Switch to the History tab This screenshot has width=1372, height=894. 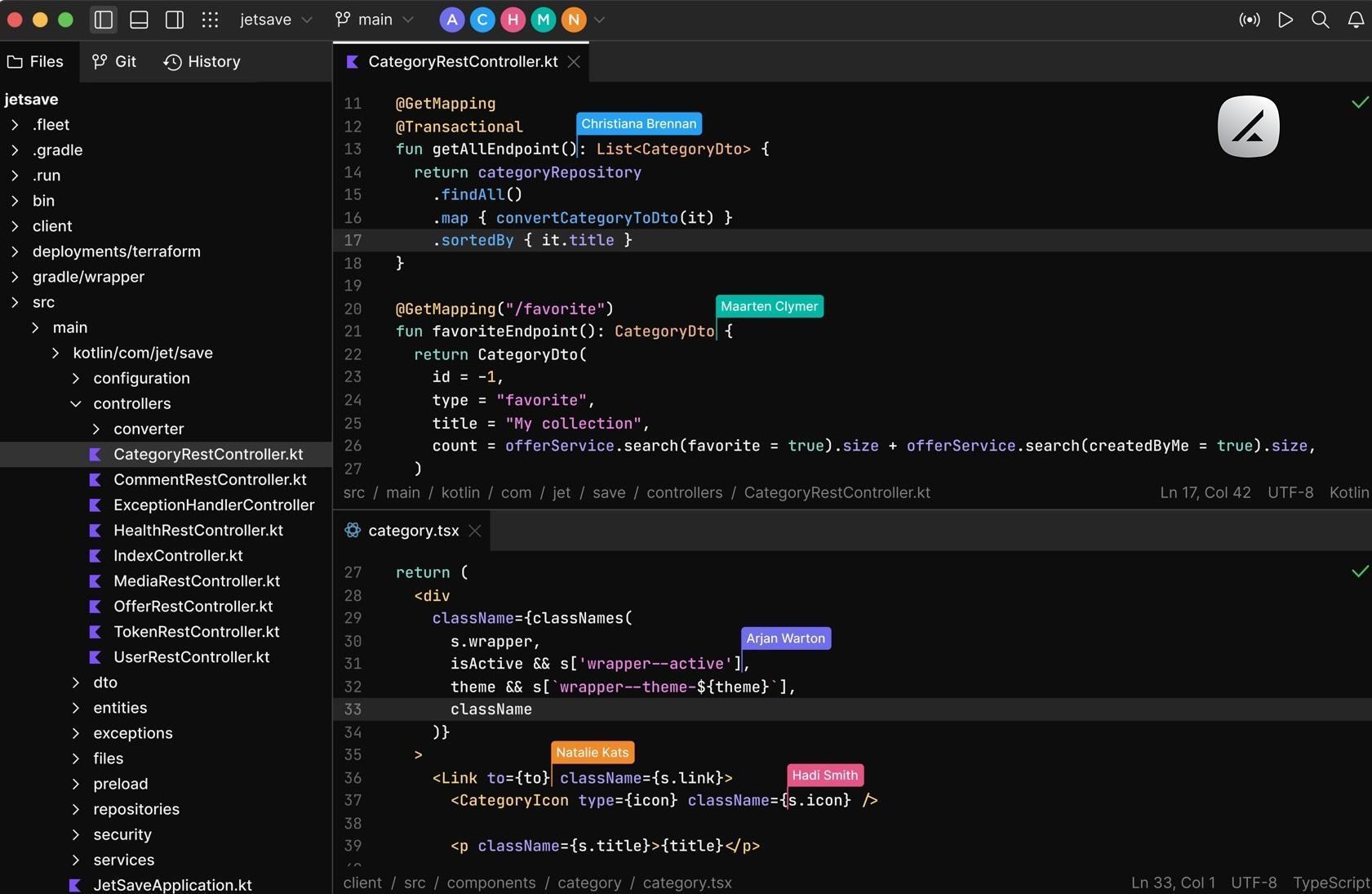pos(202,61)
